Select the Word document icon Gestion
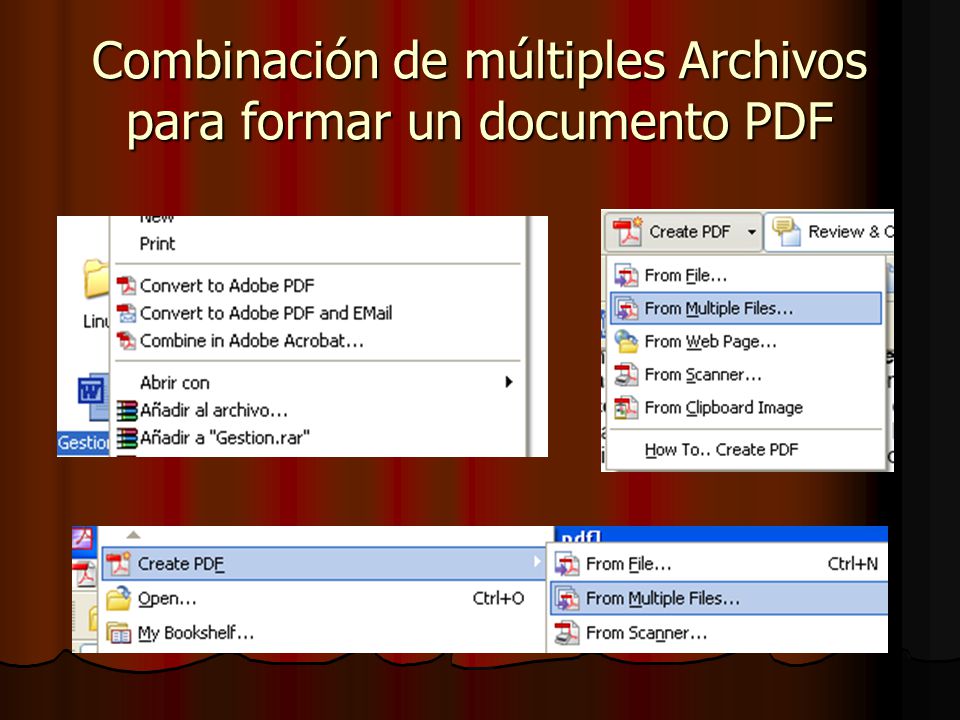 93,396
